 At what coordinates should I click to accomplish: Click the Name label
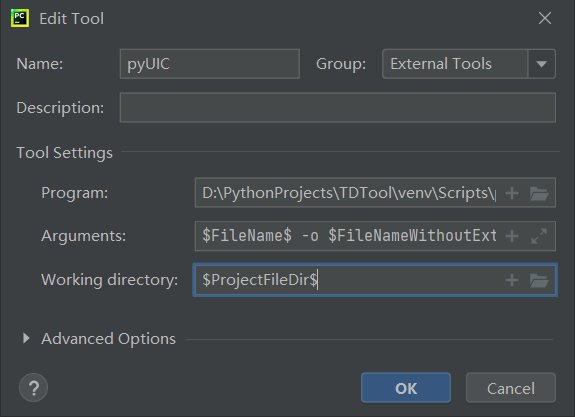coord(40,64)
